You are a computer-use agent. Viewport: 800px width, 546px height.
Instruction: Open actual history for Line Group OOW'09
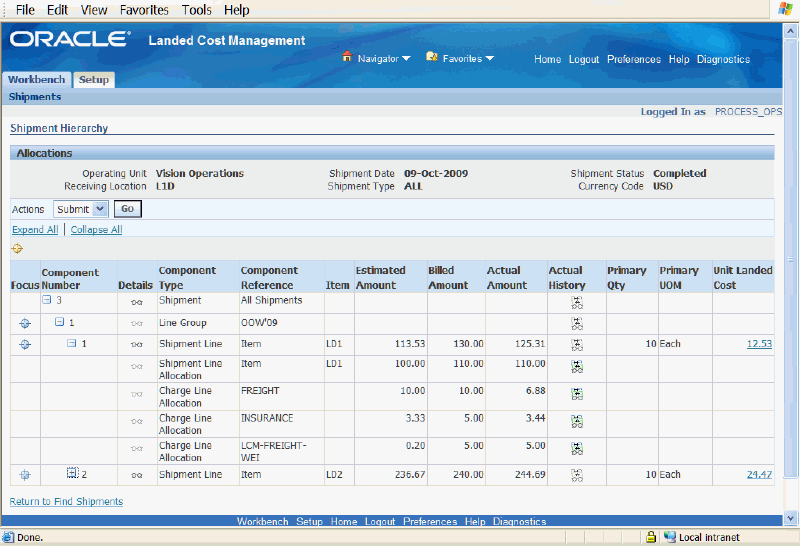[577, 324]
